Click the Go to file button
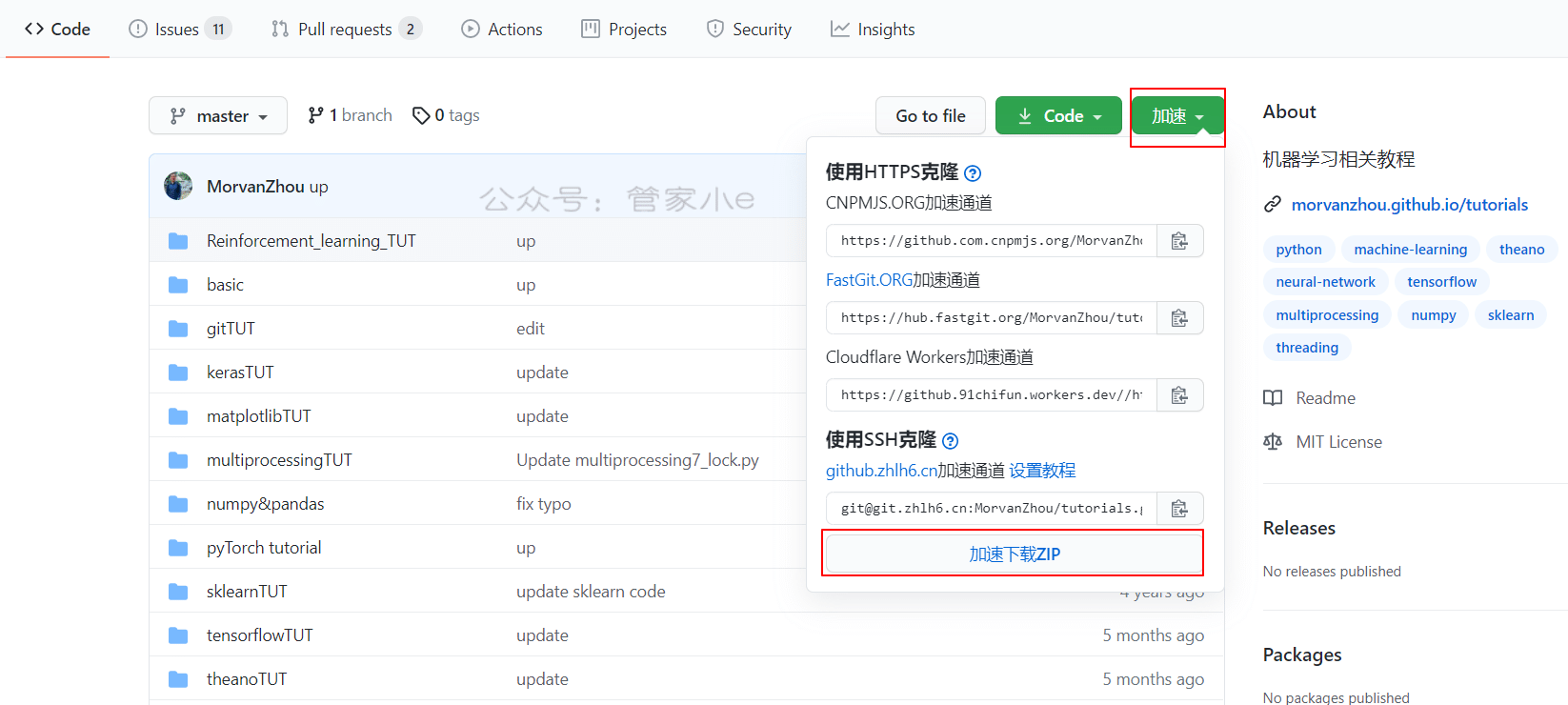This screenshot has width=1568, height=705. [x=930, y=115]
